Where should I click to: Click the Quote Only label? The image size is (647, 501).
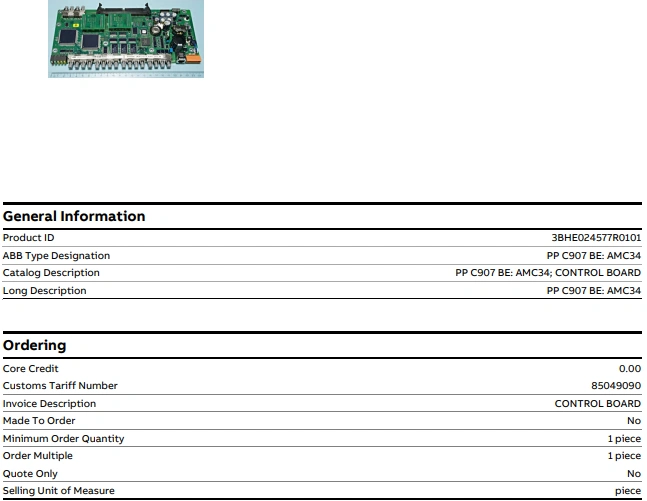(30, 474)
